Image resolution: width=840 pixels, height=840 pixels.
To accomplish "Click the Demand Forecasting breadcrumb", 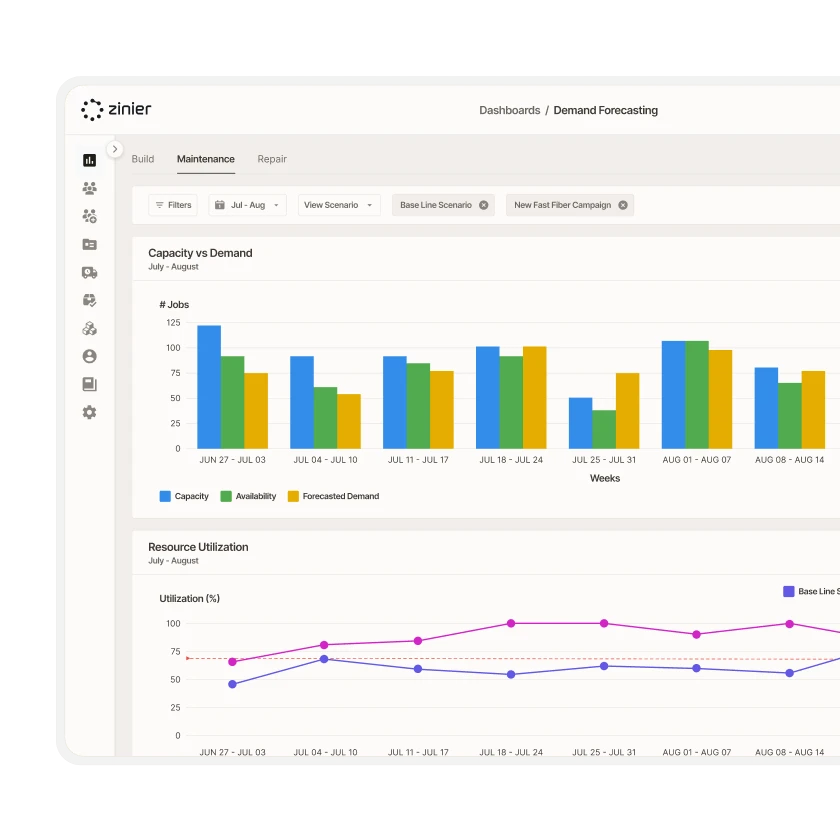I will tap(605, 110).
